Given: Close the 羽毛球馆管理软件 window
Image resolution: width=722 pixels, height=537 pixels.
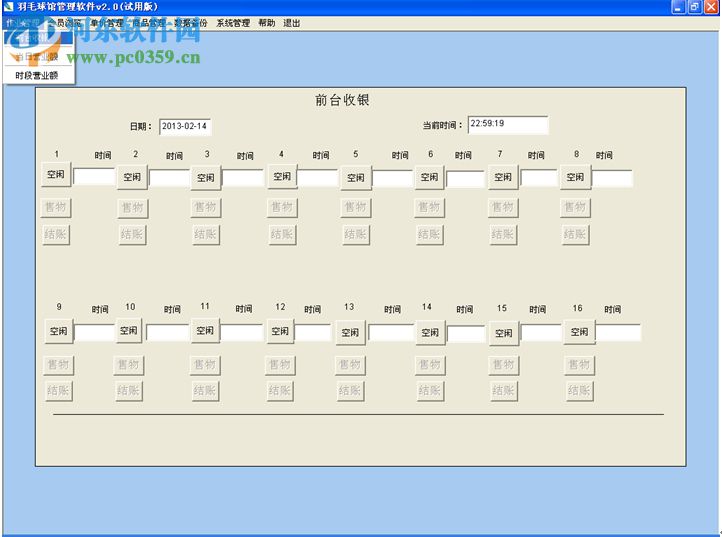Looking at the screenshot, I should click(711, 7).
